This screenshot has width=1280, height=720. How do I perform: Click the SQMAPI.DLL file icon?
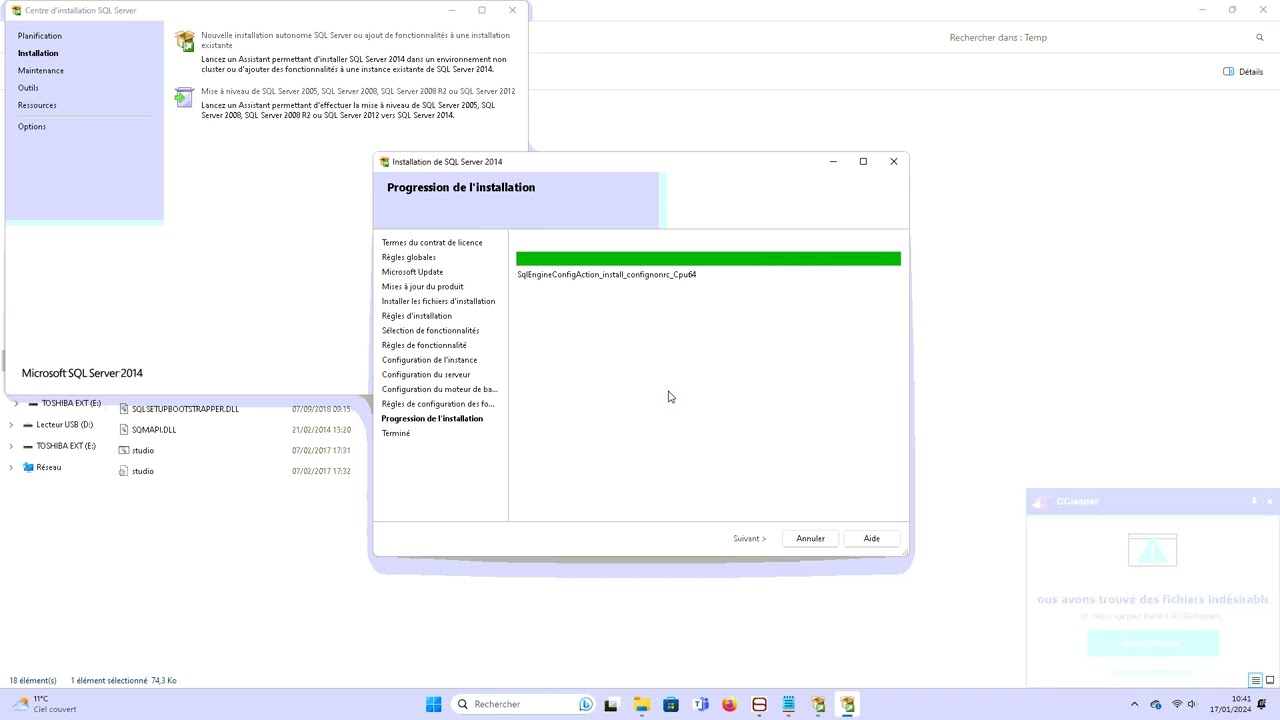[124, 430]
